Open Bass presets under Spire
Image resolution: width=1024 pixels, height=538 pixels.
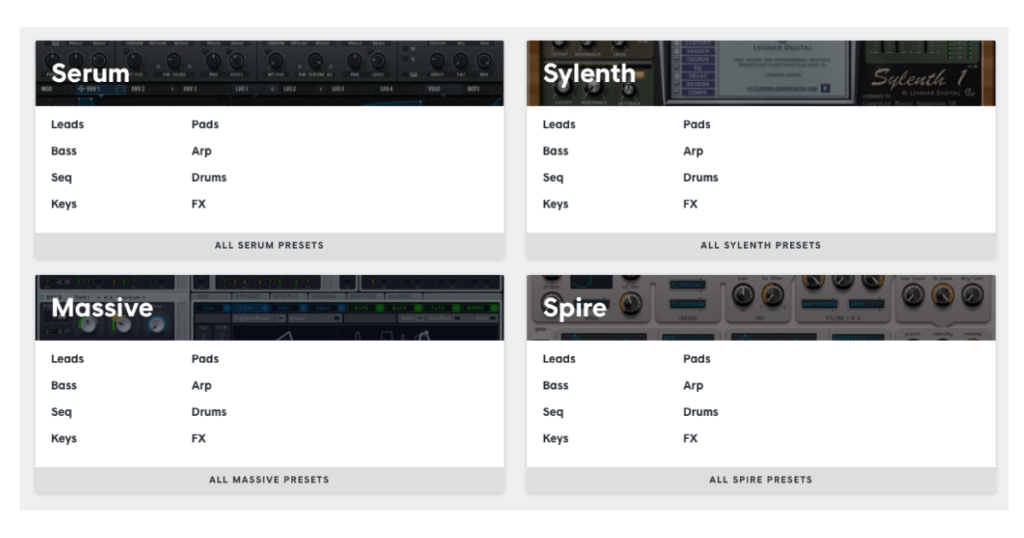(556, 385)
